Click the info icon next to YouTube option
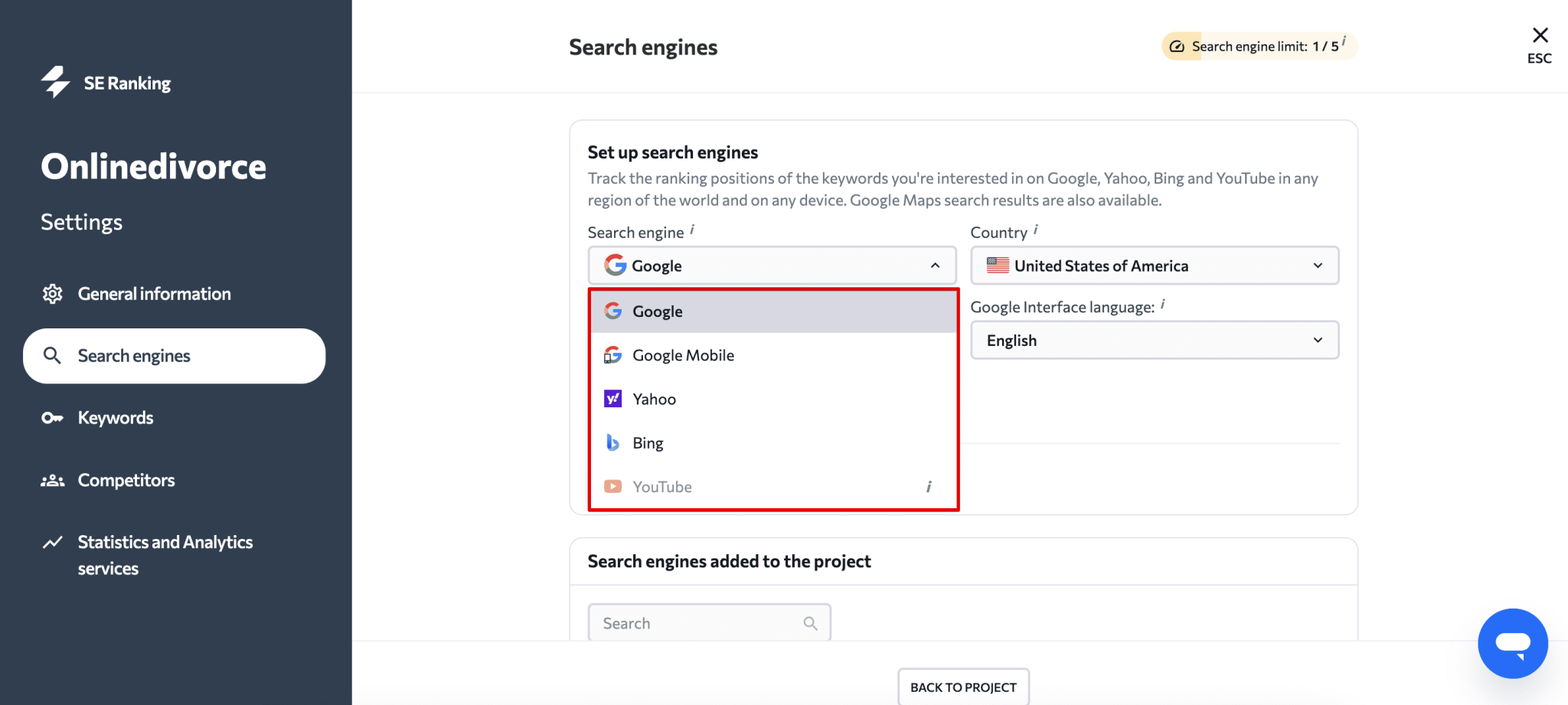The height and width of the screenshot is (705, 1568). tap(929, 486)
